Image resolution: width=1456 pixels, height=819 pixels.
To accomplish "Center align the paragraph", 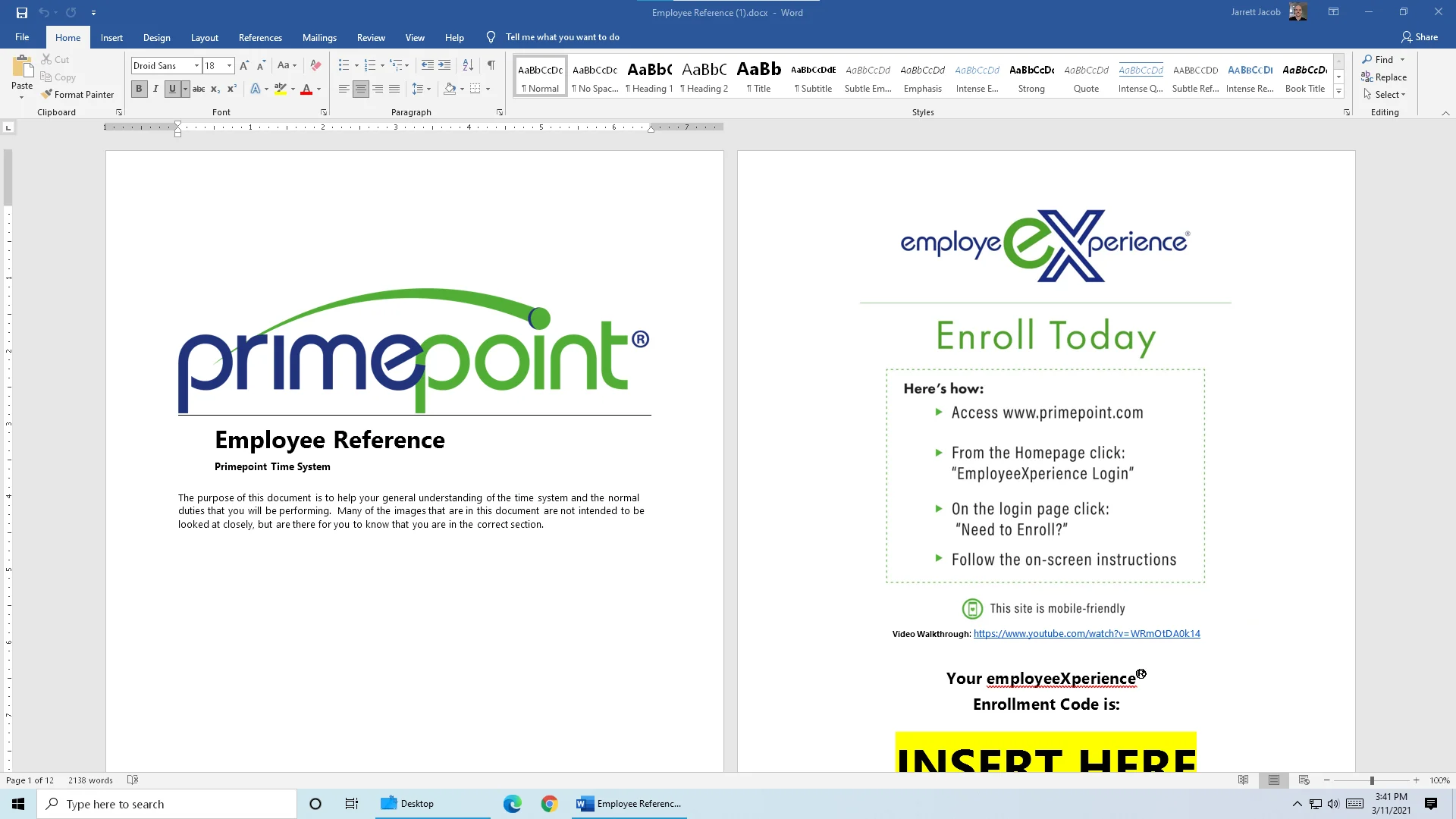I will click(x=361, y=89).
